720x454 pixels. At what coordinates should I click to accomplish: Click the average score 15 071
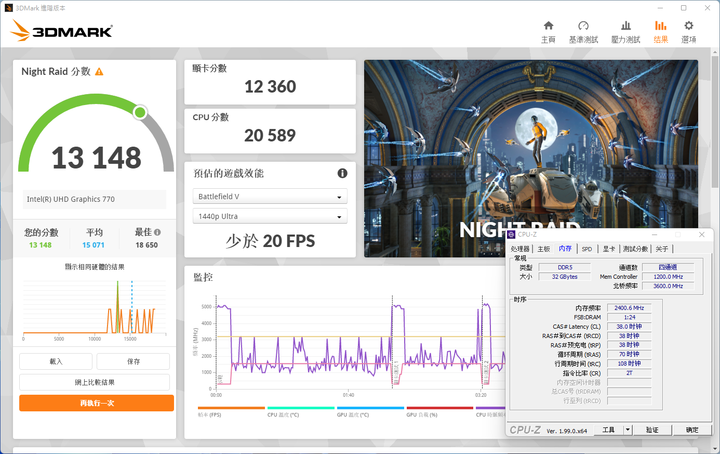click(93, 245)
